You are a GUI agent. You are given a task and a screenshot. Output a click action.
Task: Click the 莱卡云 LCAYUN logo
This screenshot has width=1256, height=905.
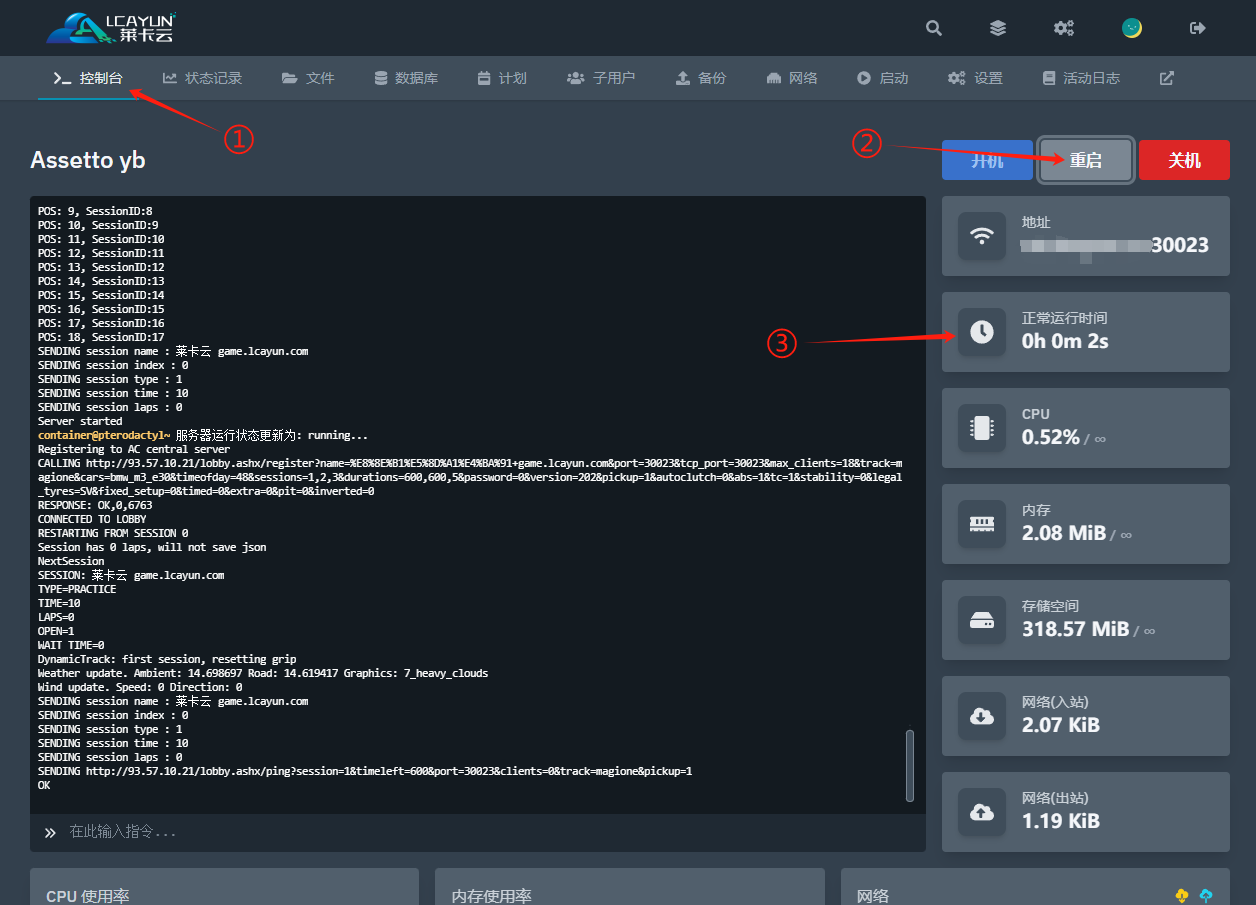pyautogui.click(x=111, y=28)
